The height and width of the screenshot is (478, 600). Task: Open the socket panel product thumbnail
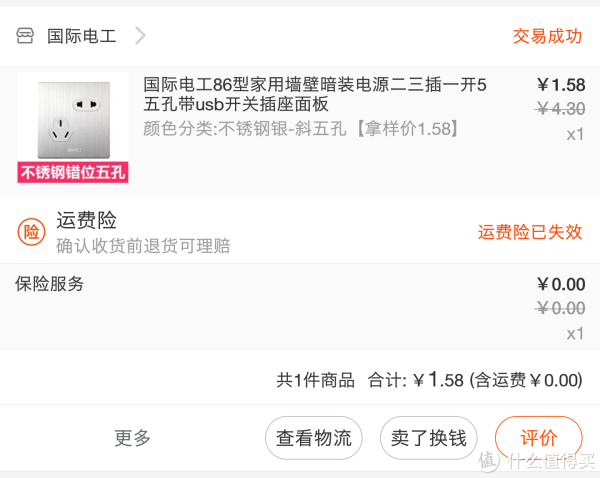(x=72, y=118)
